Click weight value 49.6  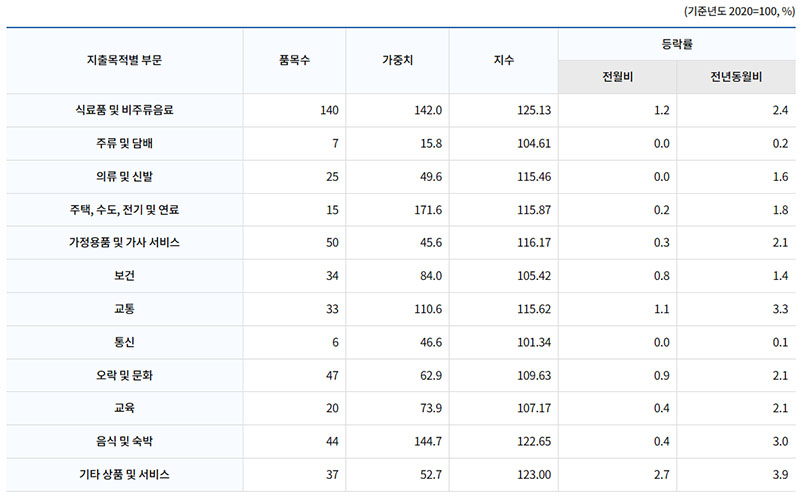[x=431, y=177]
